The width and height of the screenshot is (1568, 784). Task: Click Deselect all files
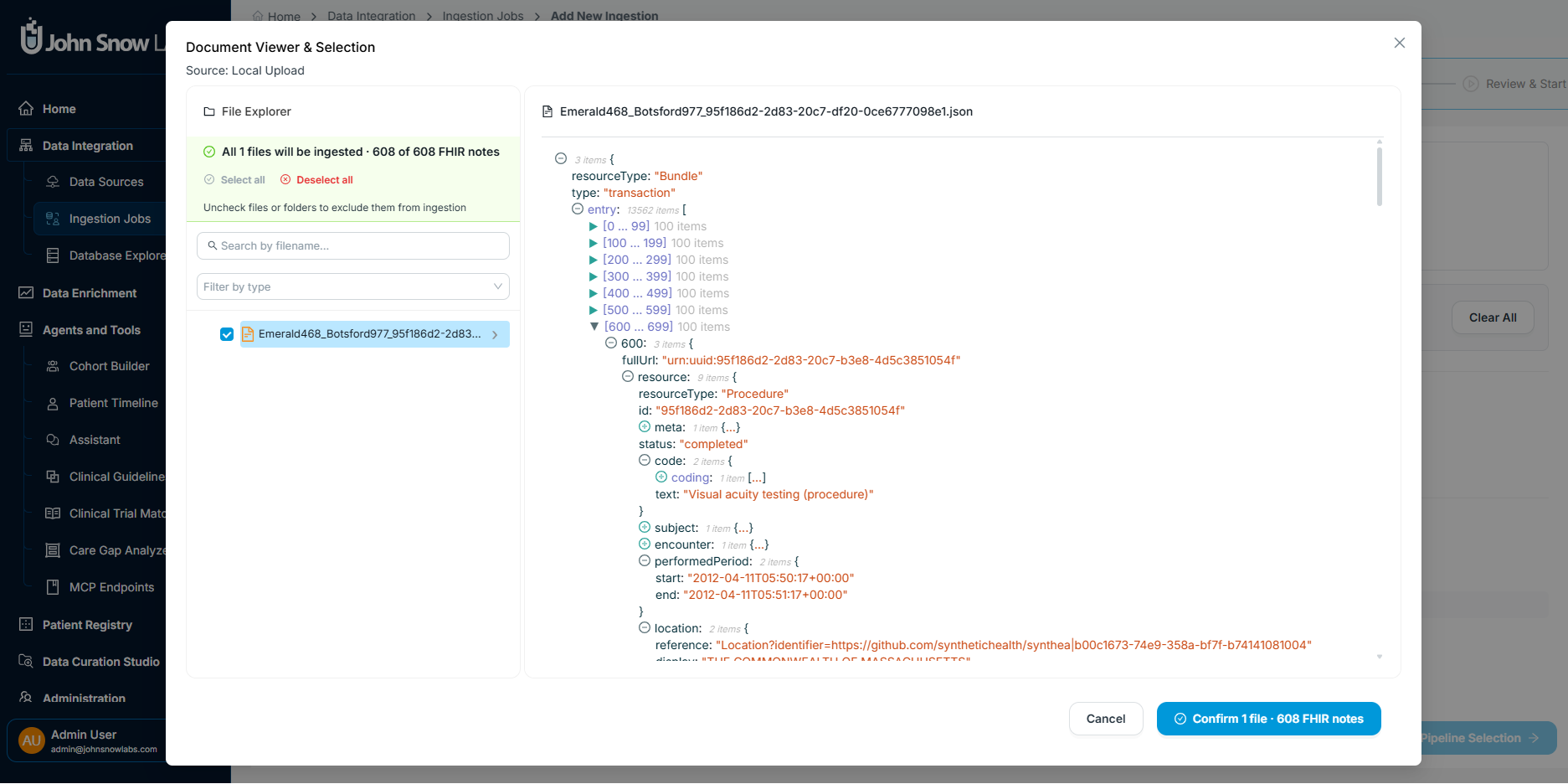316,180
